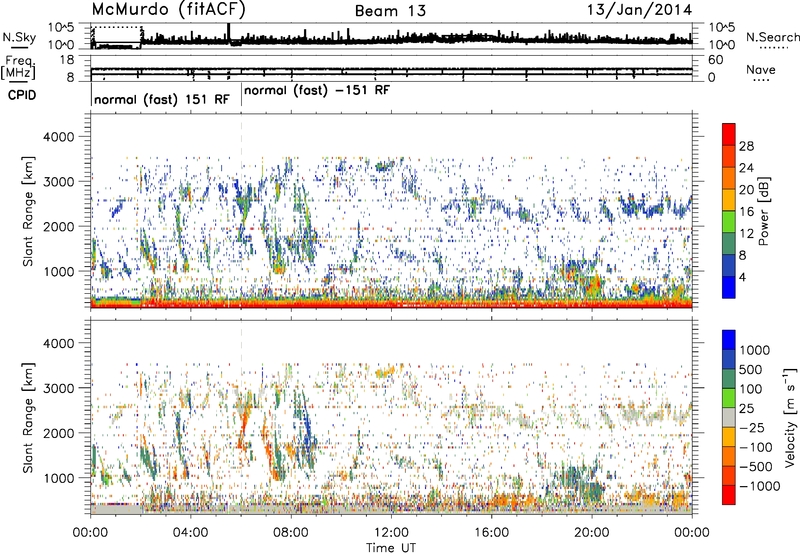Click Power colorbar tick label "12"
The image size is (800, 554).
coord(746,234)
